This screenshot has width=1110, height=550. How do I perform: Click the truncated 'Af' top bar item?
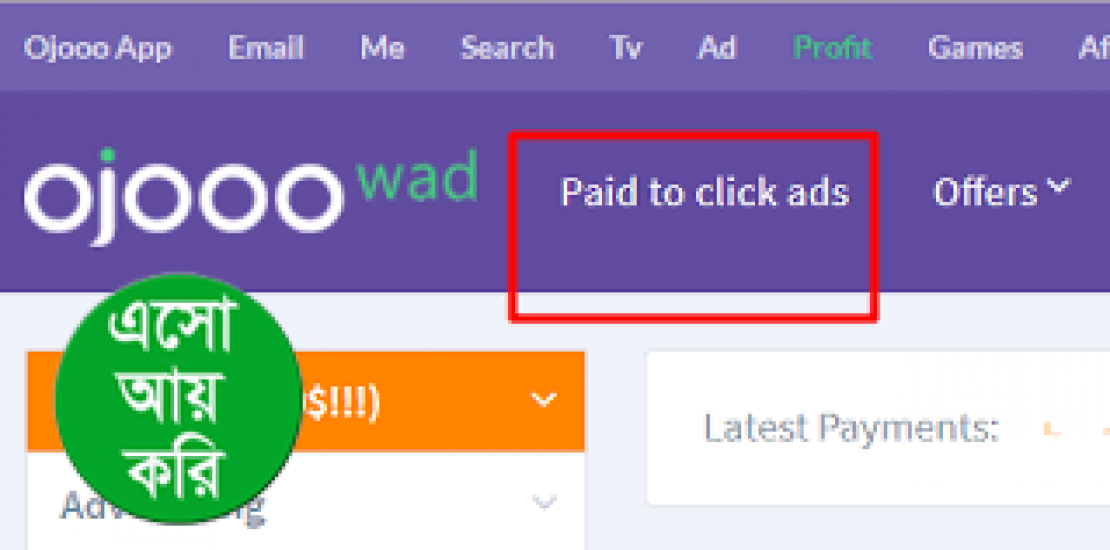tap(1094, 49)
